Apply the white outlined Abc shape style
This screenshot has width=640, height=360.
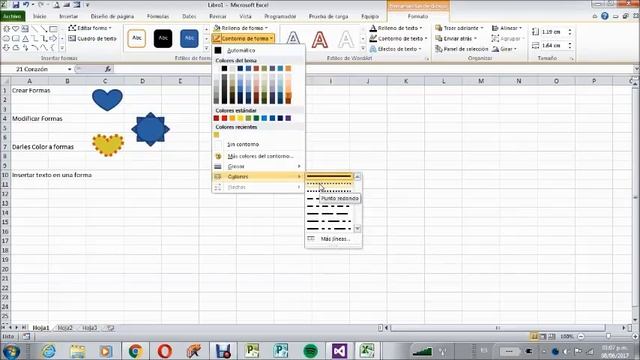click(x=137, y=38)
